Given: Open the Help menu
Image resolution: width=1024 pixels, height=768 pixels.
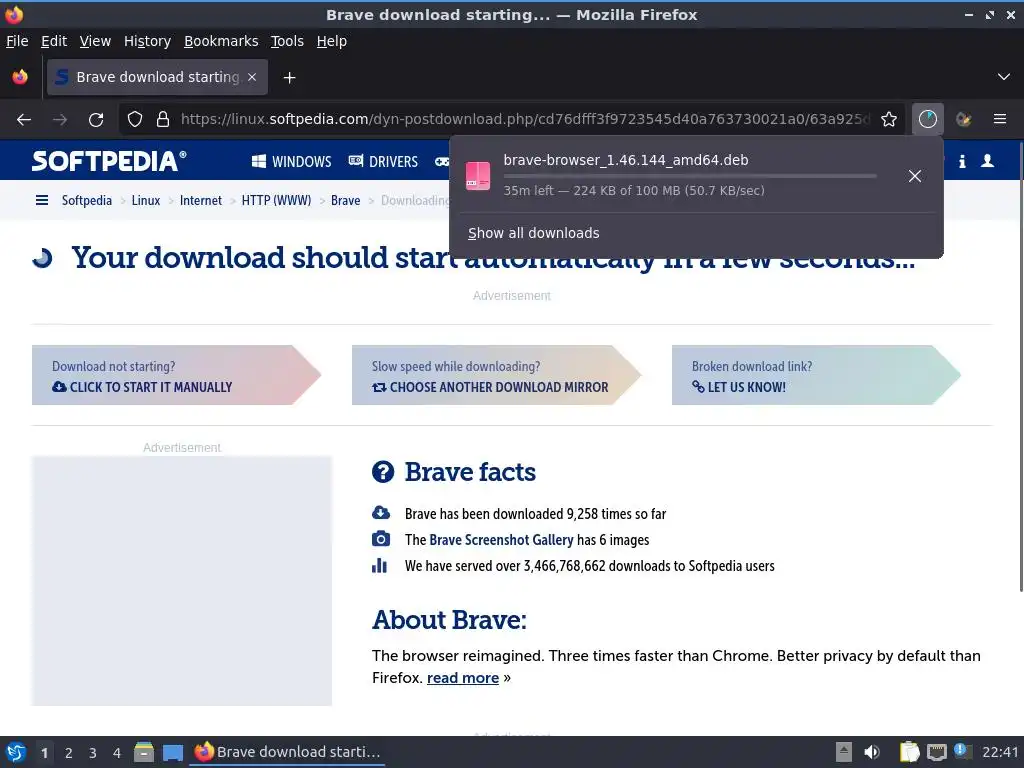Looking at the screenshot, I should point(332,41).
